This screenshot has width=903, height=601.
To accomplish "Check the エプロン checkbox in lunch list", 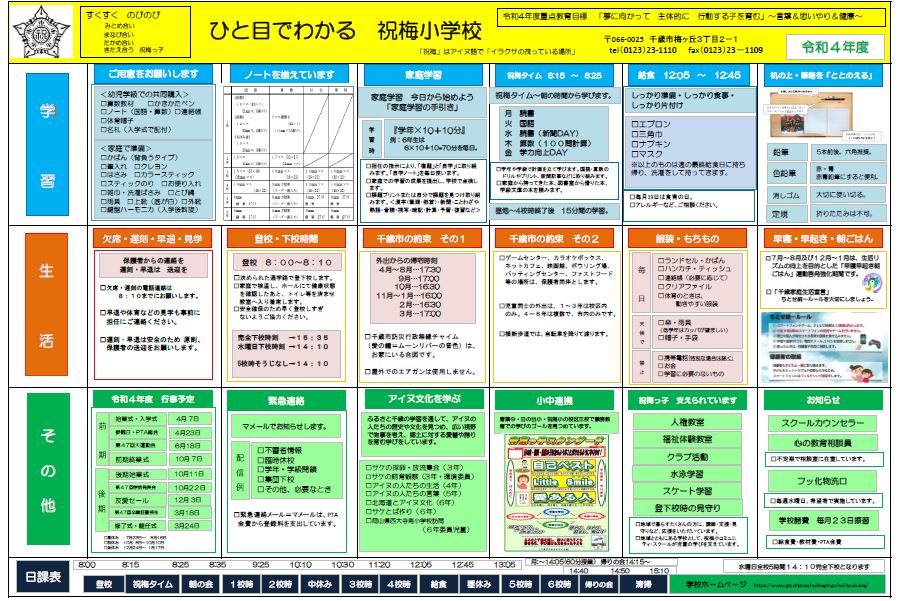I will point(636,124).
